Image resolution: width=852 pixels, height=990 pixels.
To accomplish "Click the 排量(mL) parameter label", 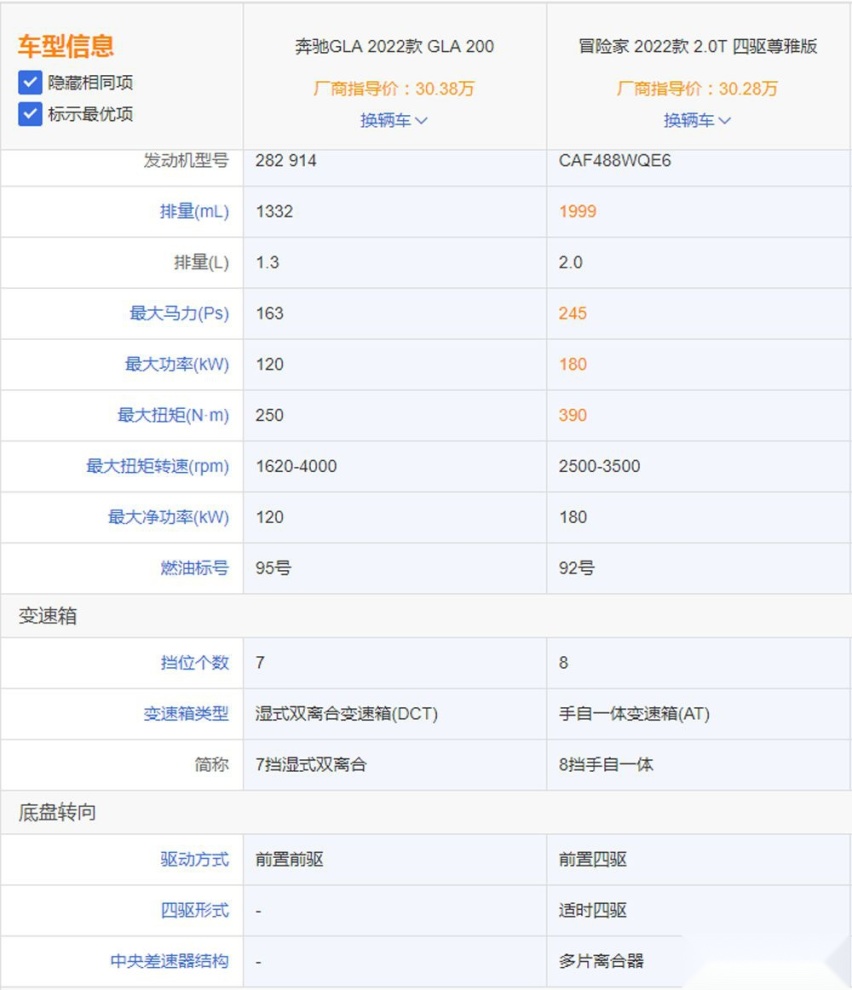I will tap(195, 211).
